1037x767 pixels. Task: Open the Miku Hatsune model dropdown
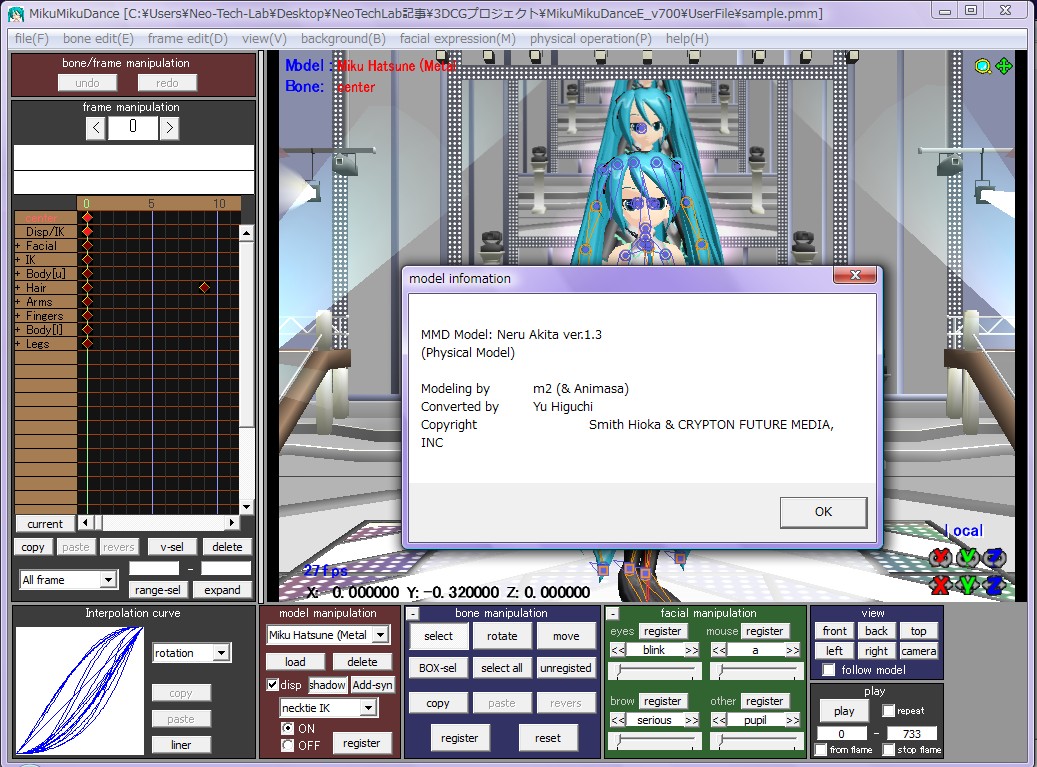(381, 635)
